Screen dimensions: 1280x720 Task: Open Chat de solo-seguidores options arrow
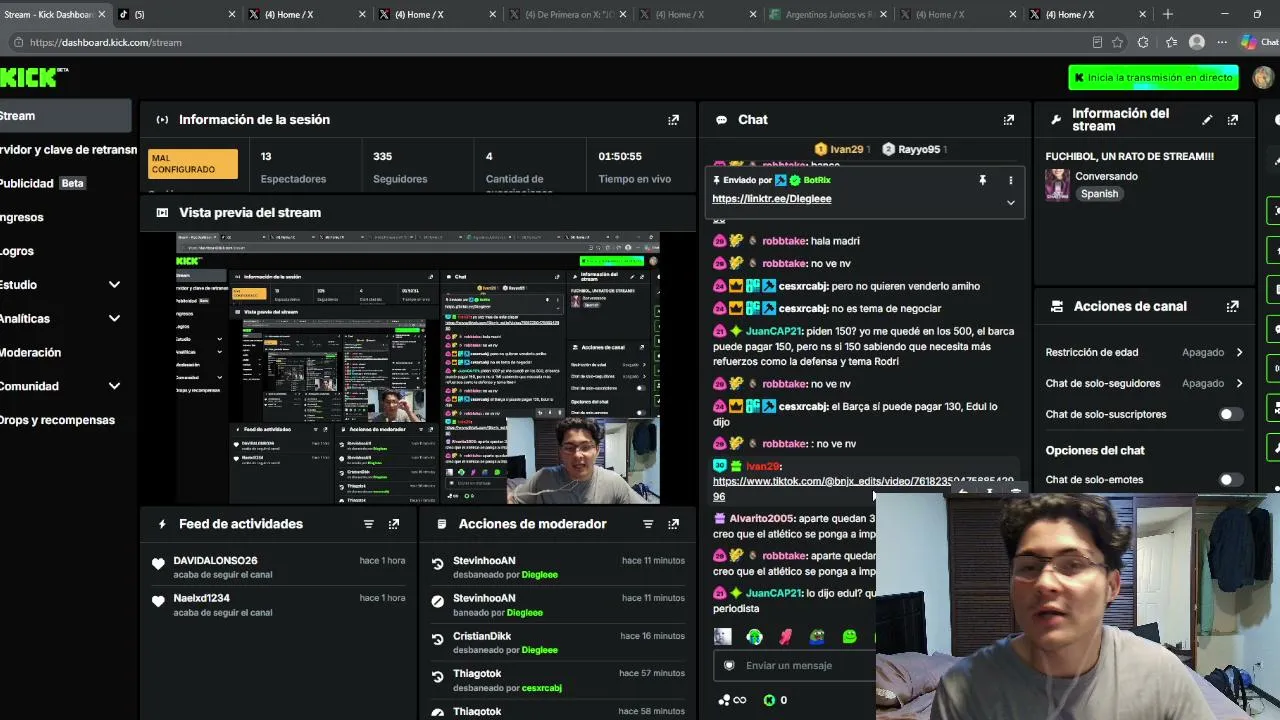[x=1239, y=383]
